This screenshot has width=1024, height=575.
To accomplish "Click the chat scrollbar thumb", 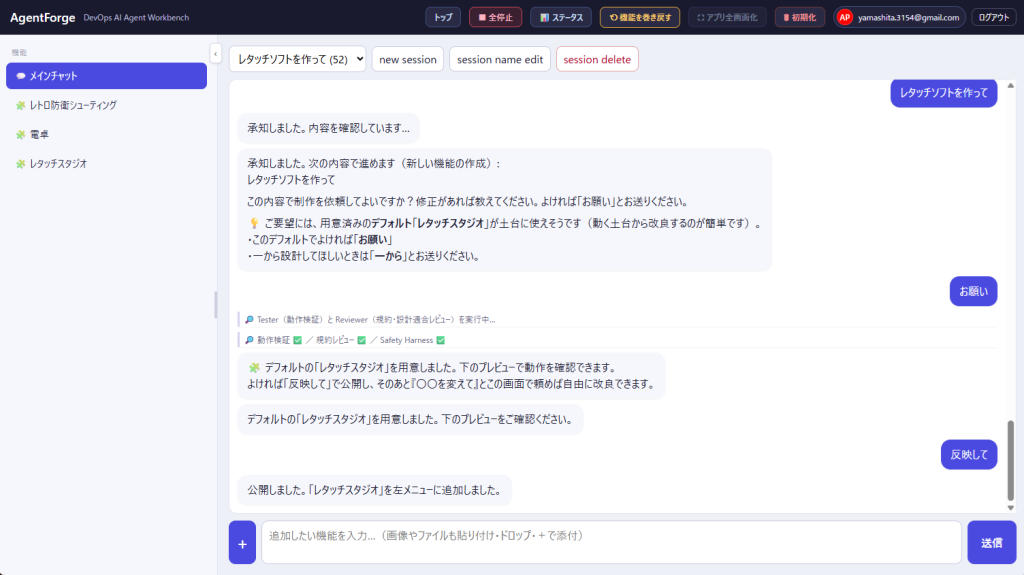I will [1010, 460].
